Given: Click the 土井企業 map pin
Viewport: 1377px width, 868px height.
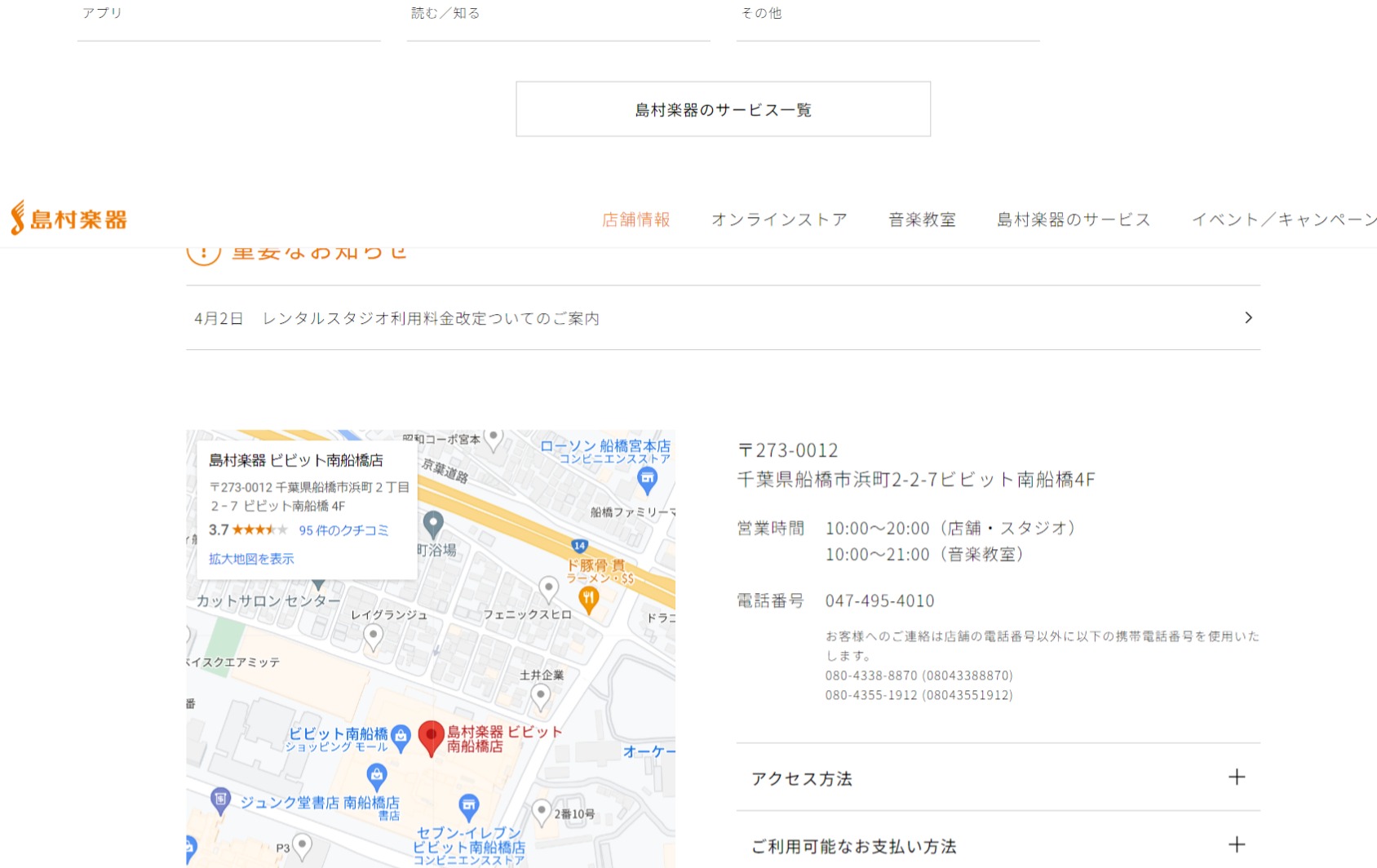Looking at the screenshot, I should (540, 697).
